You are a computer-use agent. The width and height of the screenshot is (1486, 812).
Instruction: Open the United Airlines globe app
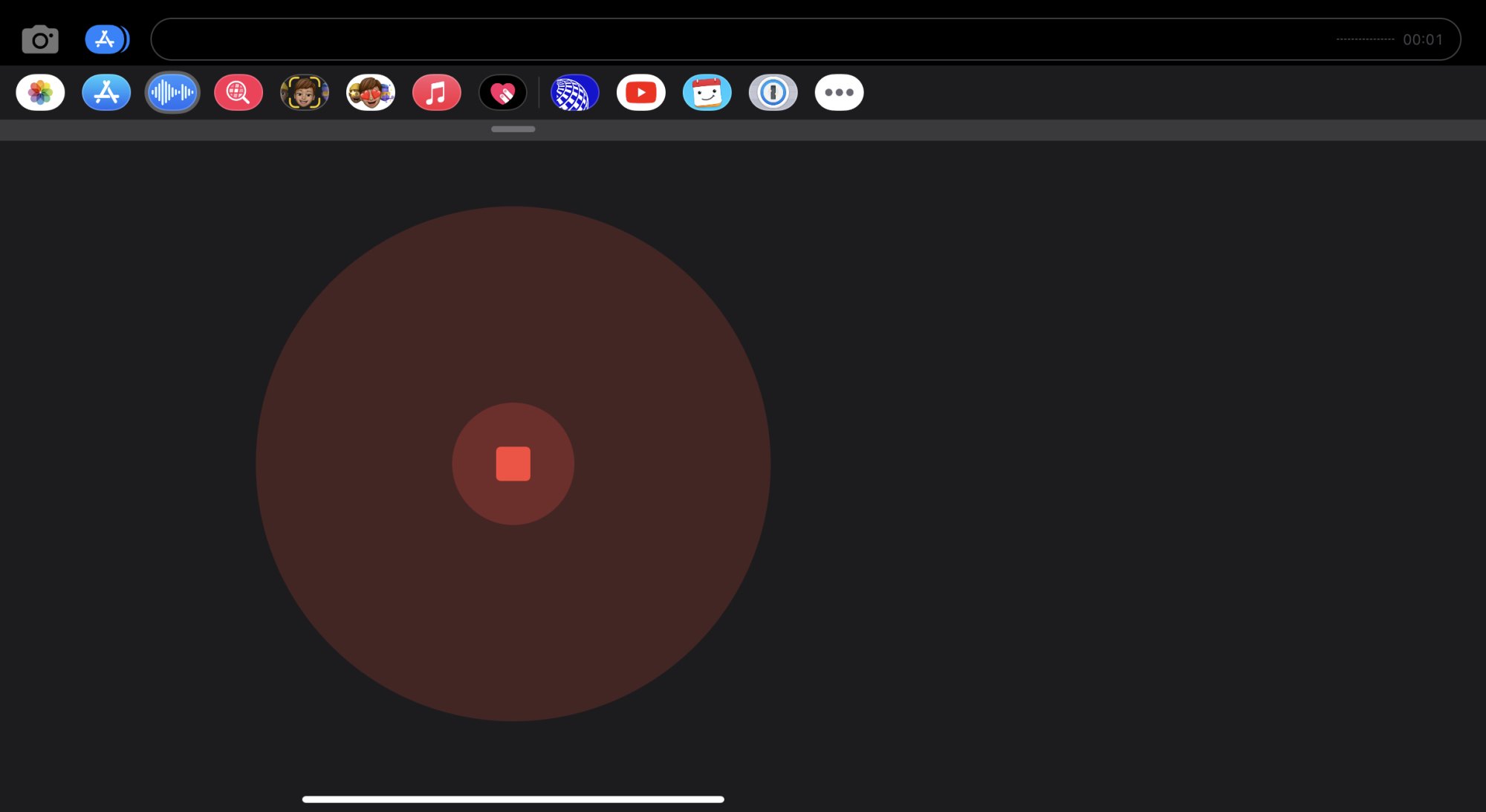[x=574, y=93]
